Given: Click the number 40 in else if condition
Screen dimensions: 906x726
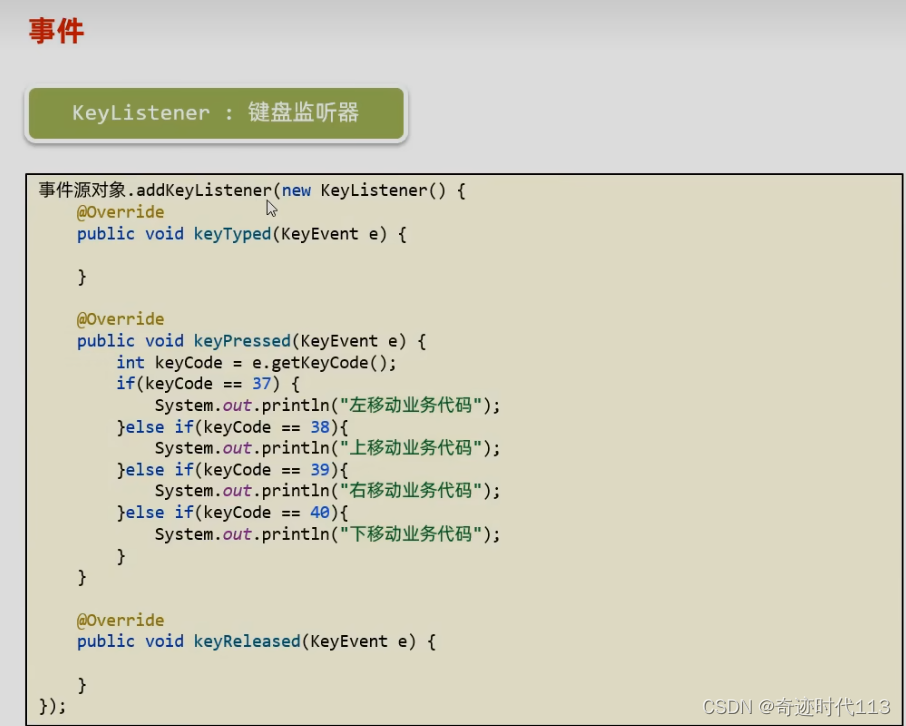Looking at the screenshot, I should point(320,512).
